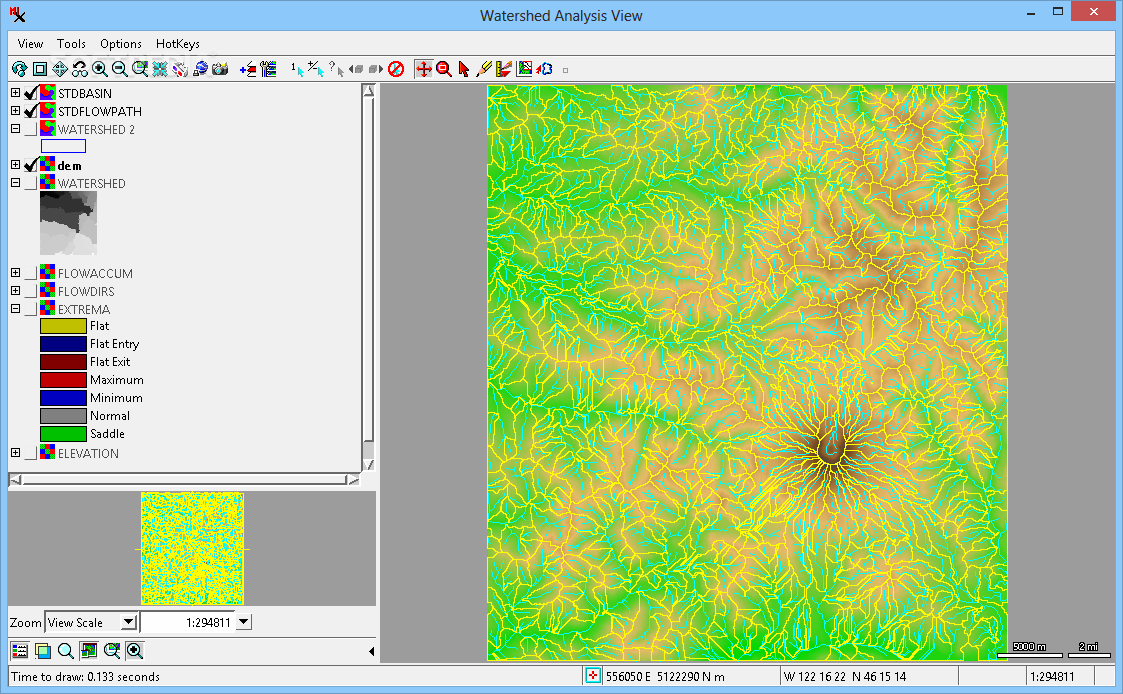Viewport: 1123px width, 694px height.
Task: Collapse the WATERSHED 2 tree node
Action: (15, 129)
